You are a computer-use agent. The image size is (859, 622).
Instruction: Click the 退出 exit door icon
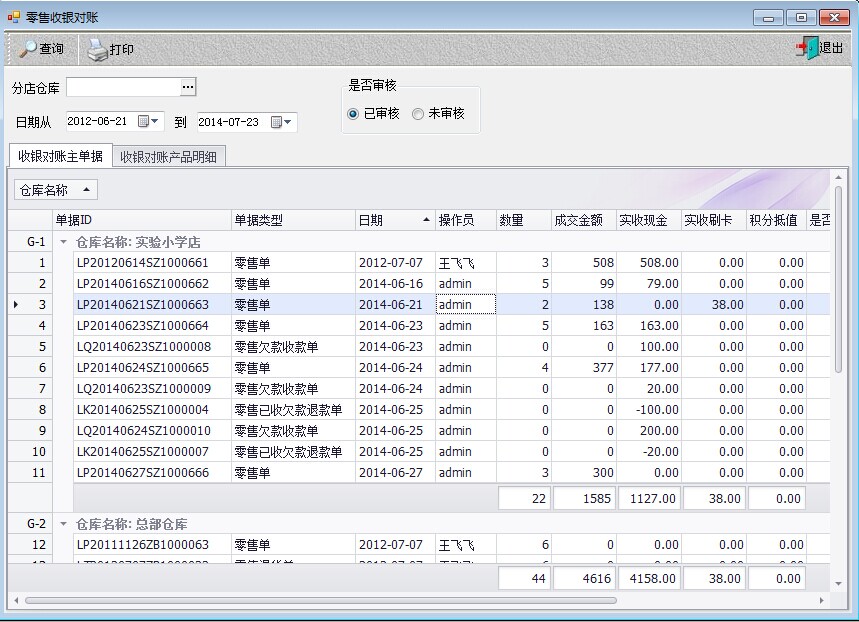pos(805,48)
